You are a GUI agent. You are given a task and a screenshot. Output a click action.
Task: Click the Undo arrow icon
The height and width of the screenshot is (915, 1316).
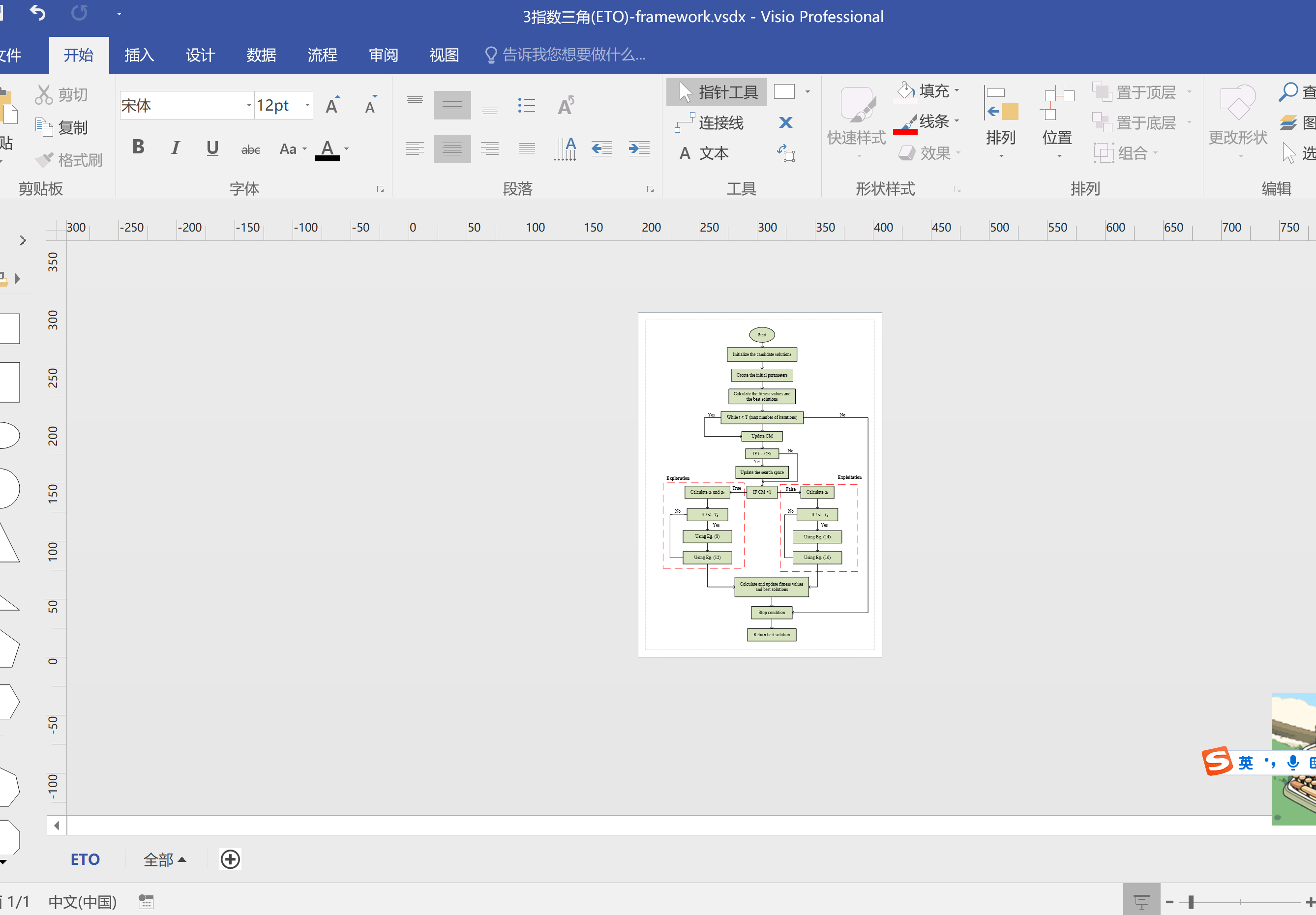38,13
